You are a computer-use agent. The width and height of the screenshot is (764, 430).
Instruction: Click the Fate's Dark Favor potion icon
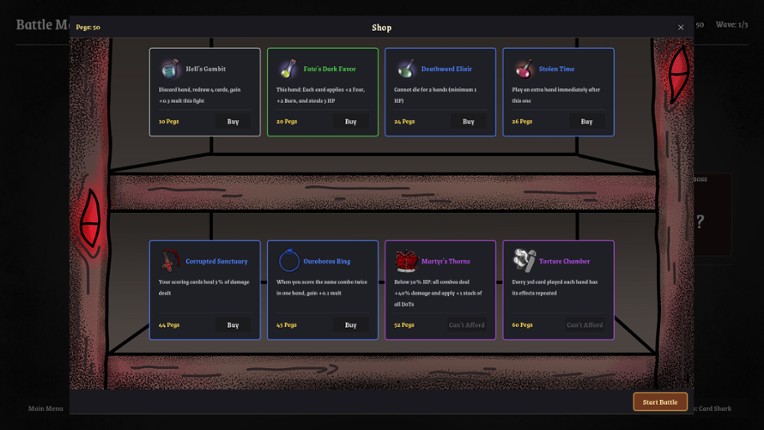tap(288, 69)
